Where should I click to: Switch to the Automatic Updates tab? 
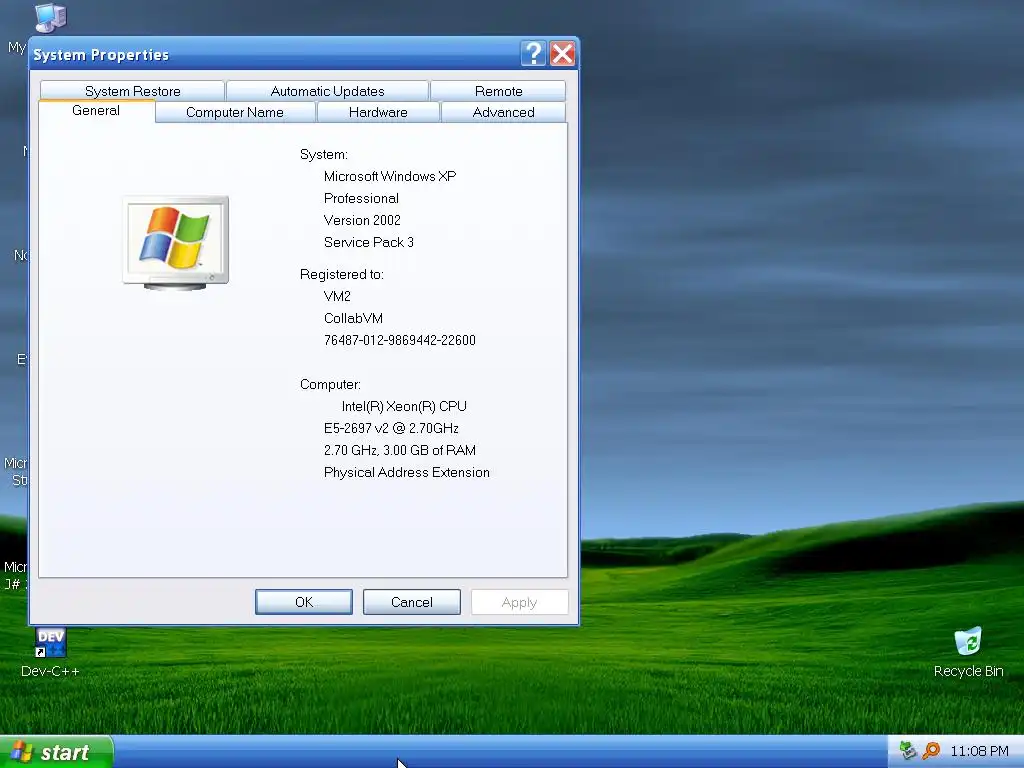[x=327, y=91]
